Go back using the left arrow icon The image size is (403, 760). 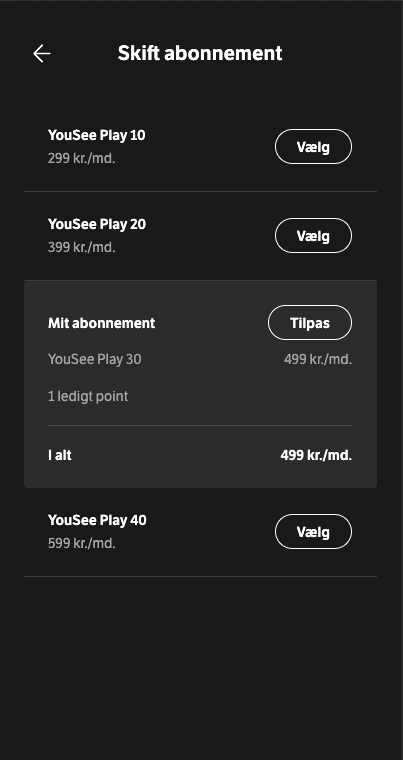click(42, 53)
